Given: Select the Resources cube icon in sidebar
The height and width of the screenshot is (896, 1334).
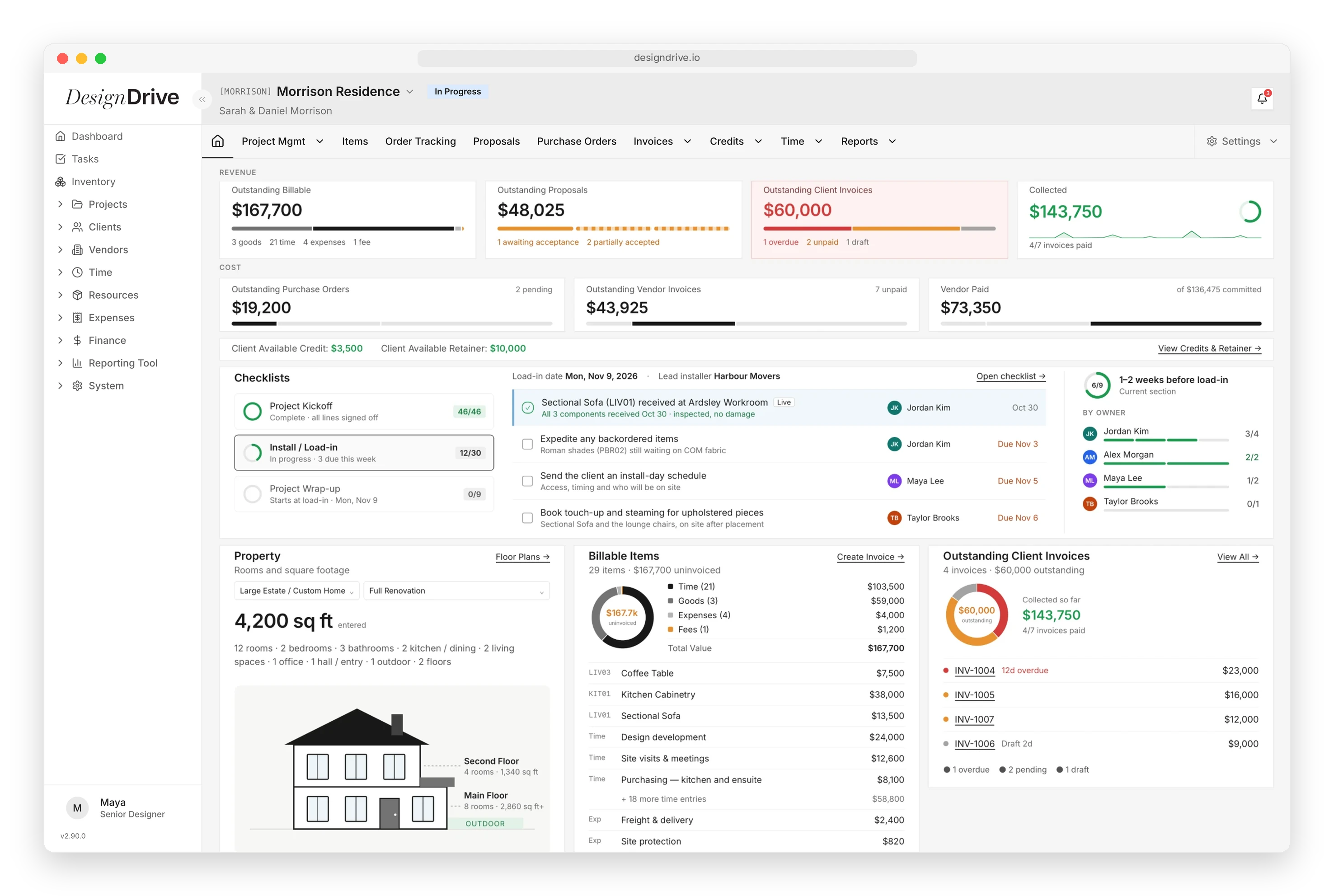Looking at the screenshot, I should point(77,295).
